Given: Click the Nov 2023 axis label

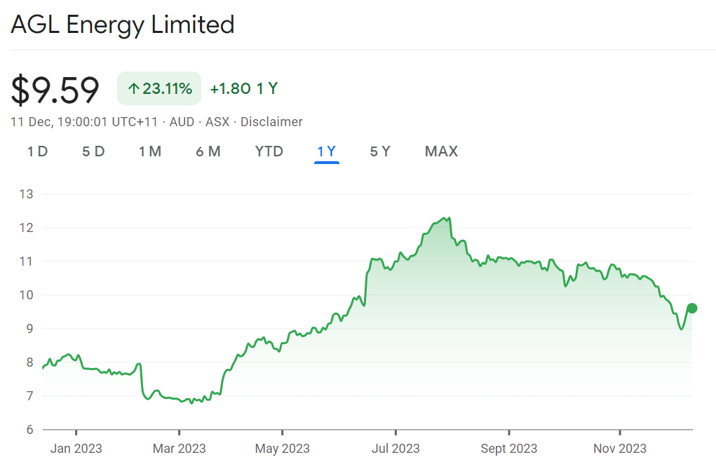Looking at the screenshot, I should click(x=620, y=449).
